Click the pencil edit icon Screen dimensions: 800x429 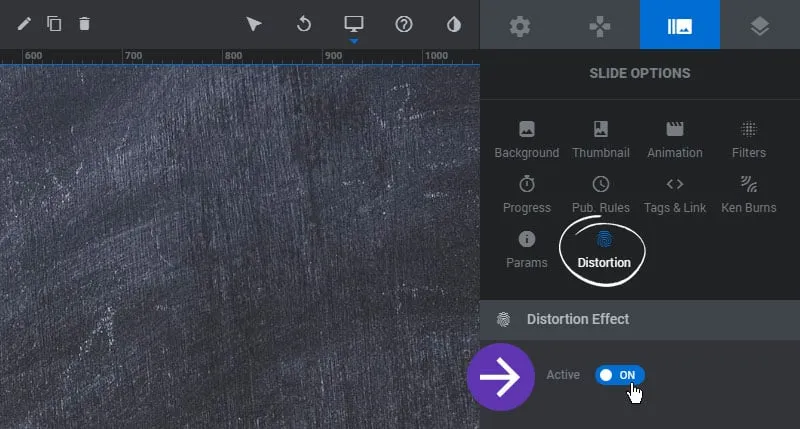coord(25,24)
